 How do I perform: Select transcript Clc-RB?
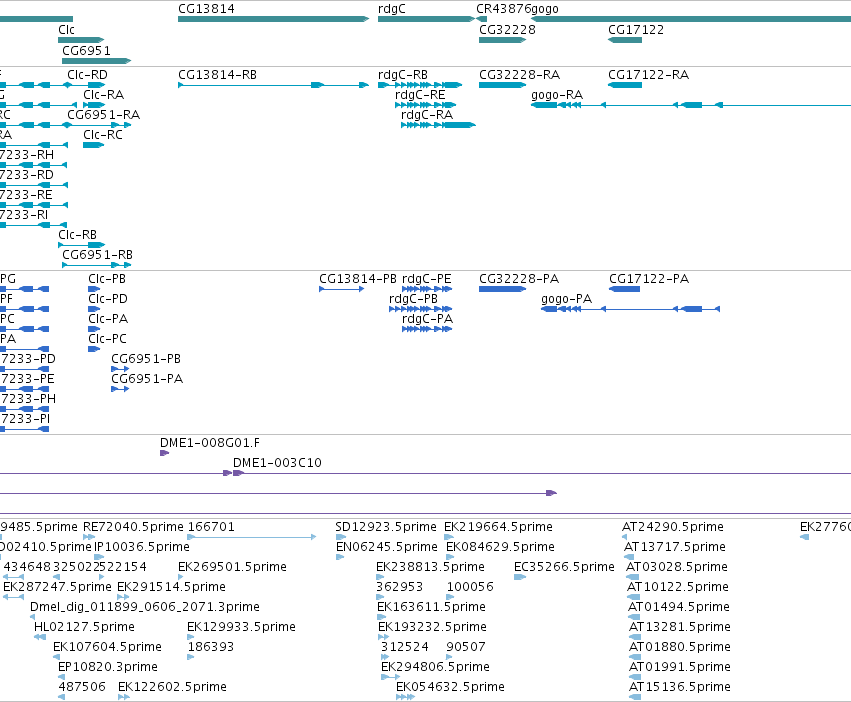(81, 245)
